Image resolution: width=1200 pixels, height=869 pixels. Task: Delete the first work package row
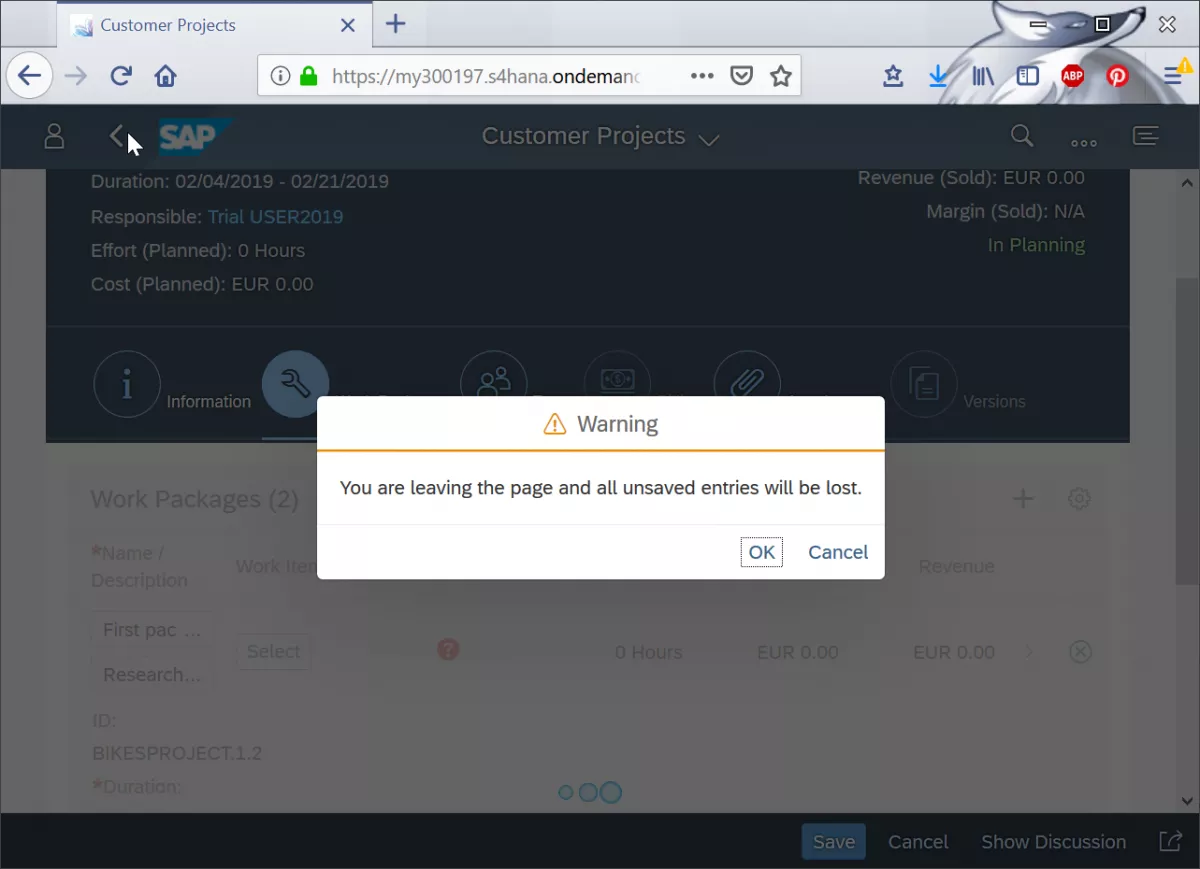(x=1080, y=652)
